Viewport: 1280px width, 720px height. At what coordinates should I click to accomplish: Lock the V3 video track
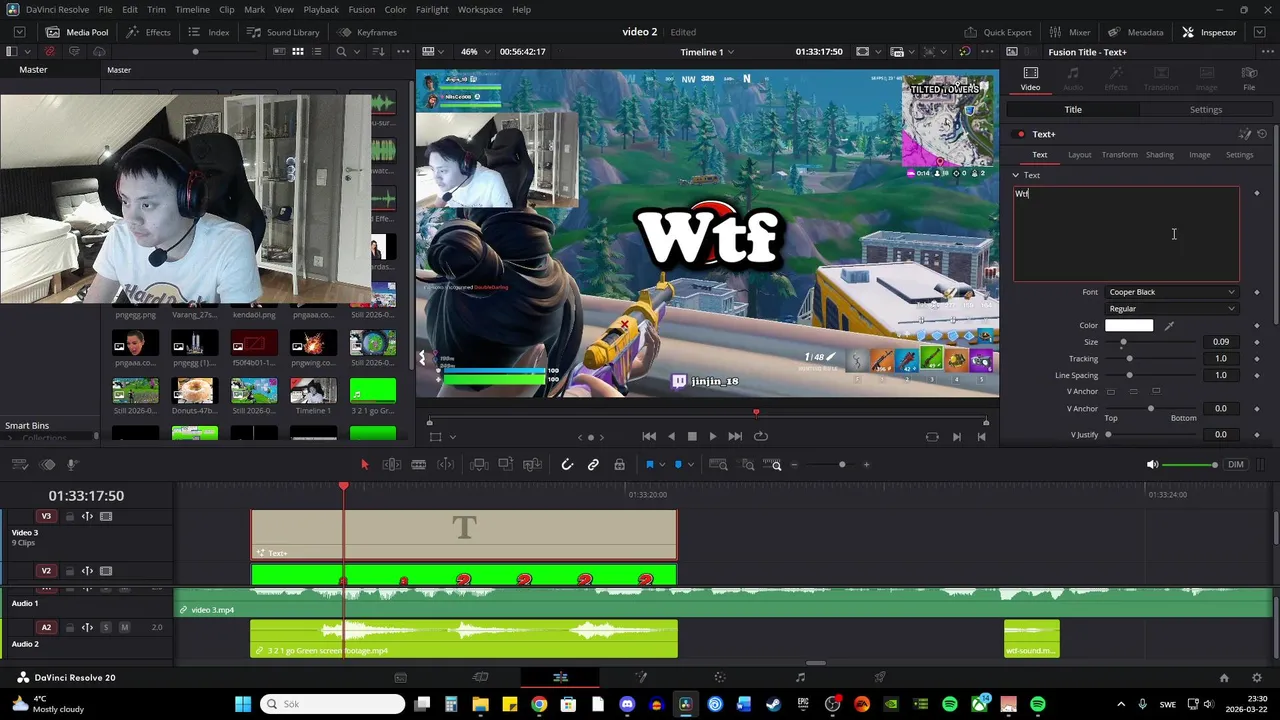point(69,517)
